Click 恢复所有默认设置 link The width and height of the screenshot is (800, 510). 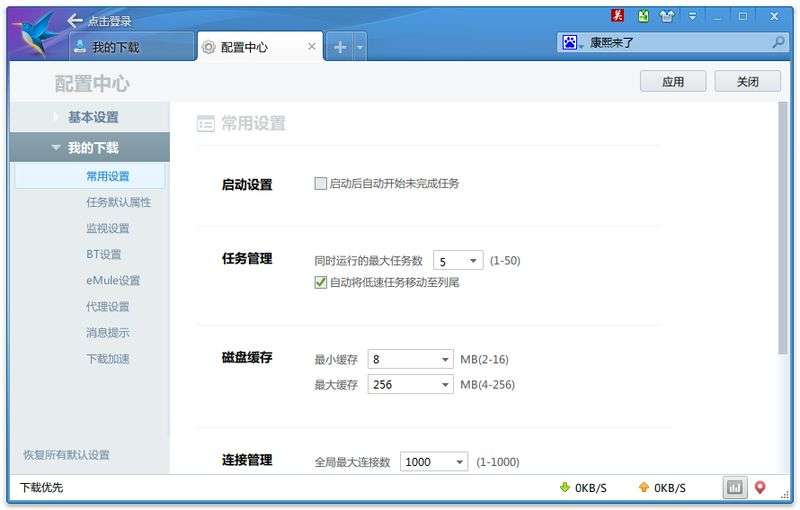pyautogui.click(x=66, y=455)
